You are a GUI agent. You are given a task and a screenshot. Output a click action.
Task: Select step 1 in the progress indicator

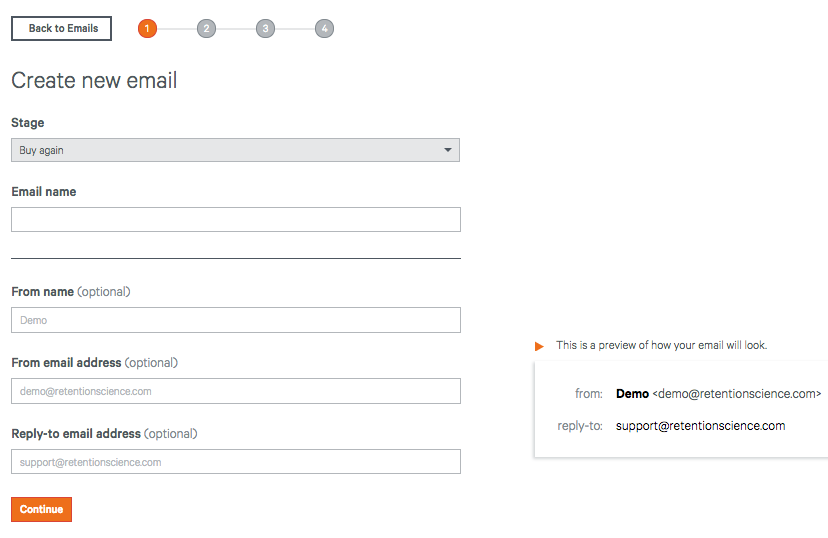click(x=147, y=29)
